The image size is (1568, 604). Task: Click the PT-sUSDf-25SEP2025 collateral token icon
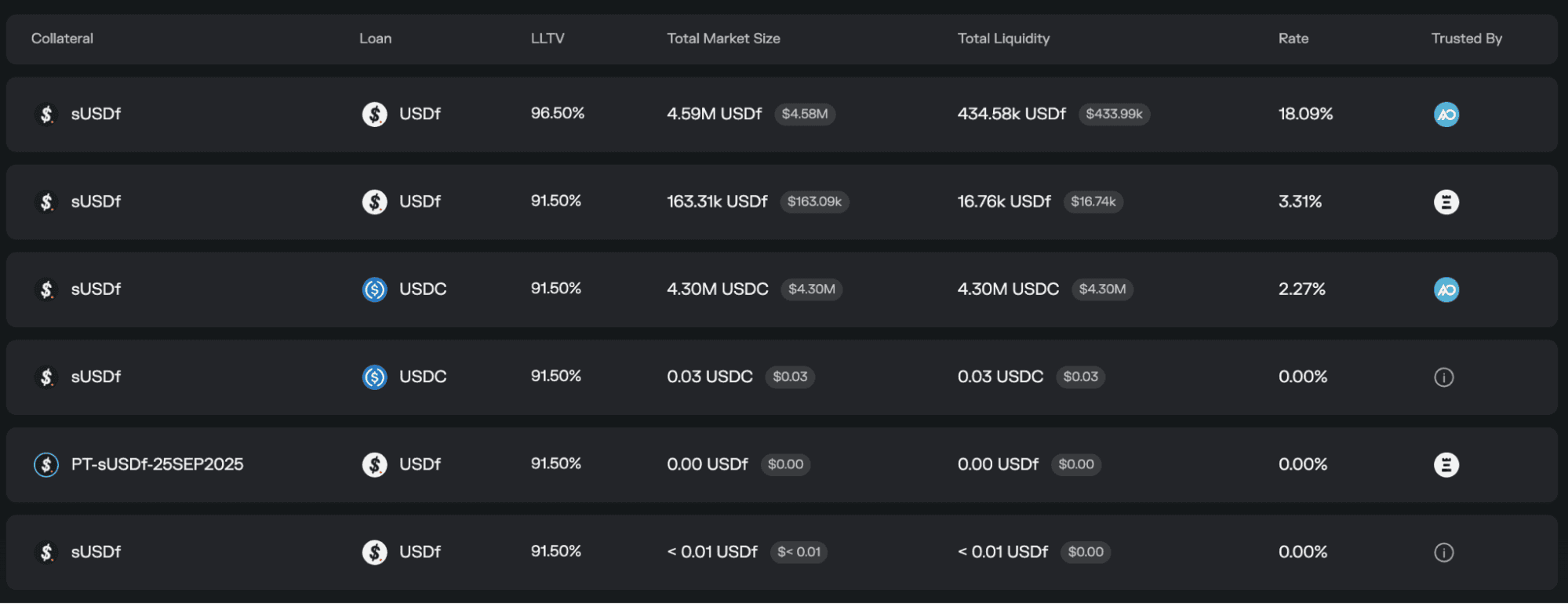click(x=46, y=465)
